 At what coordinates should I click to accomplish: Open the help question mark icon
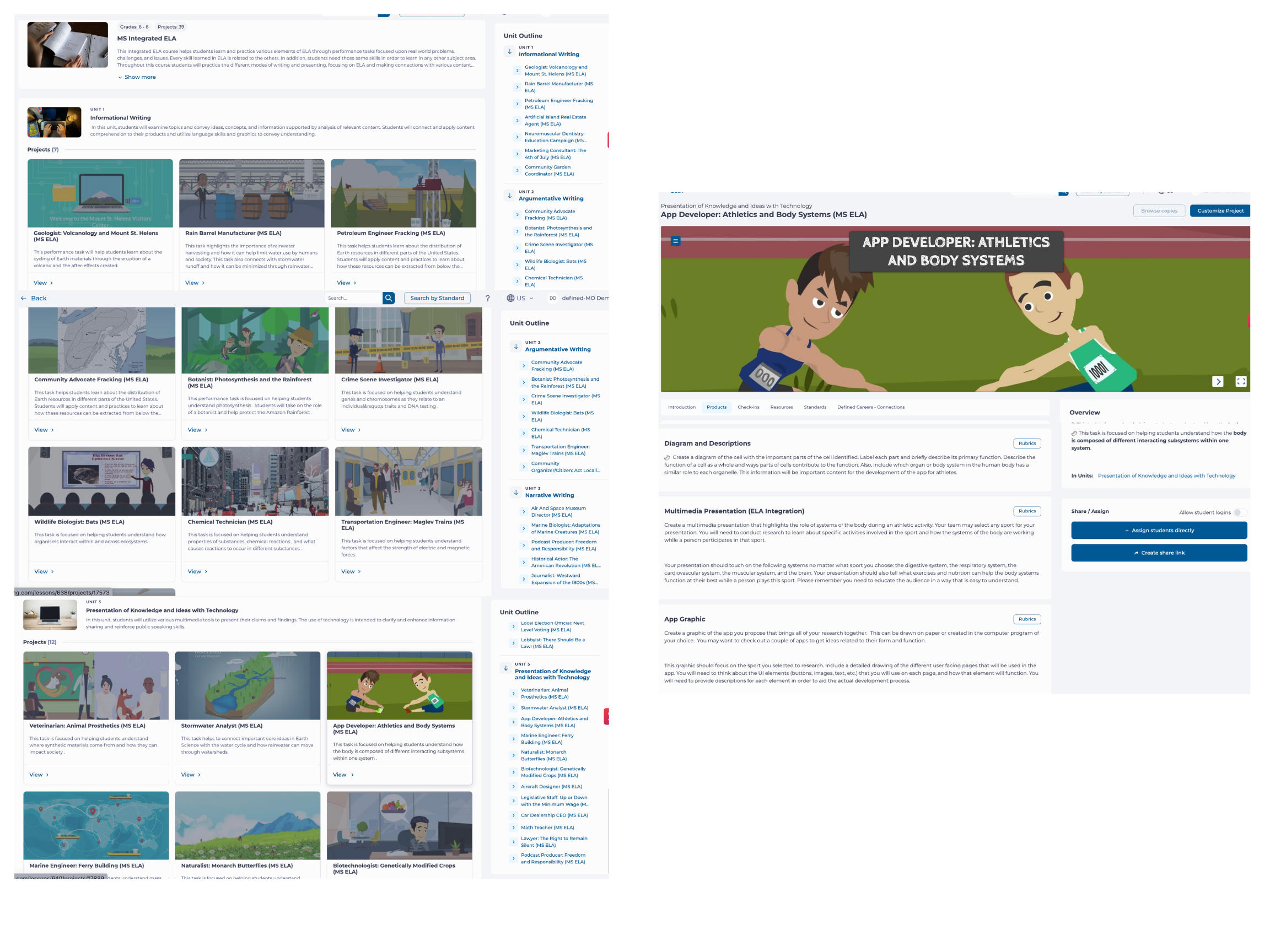[487, 299]
